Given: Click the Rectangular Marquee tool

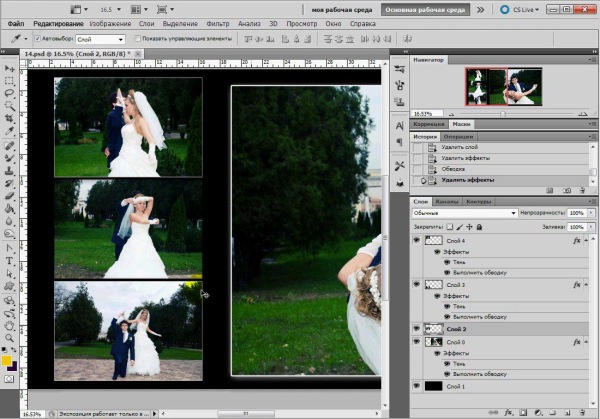Looking at the screenshot, I should pos(9,80).
